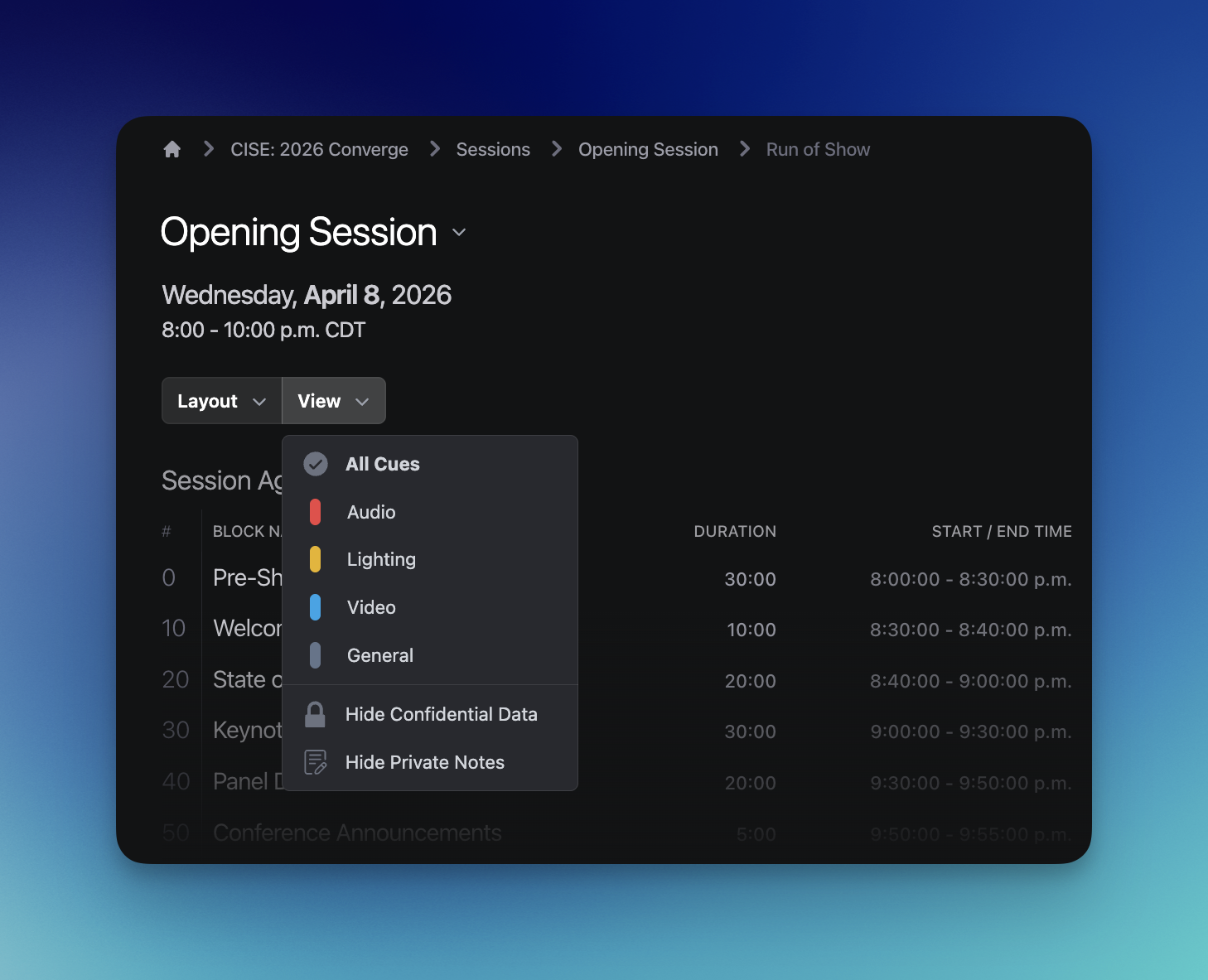Select Audio from the View menu
Image resolution: width=1208 pixels, height=980 pixels.
371,512
